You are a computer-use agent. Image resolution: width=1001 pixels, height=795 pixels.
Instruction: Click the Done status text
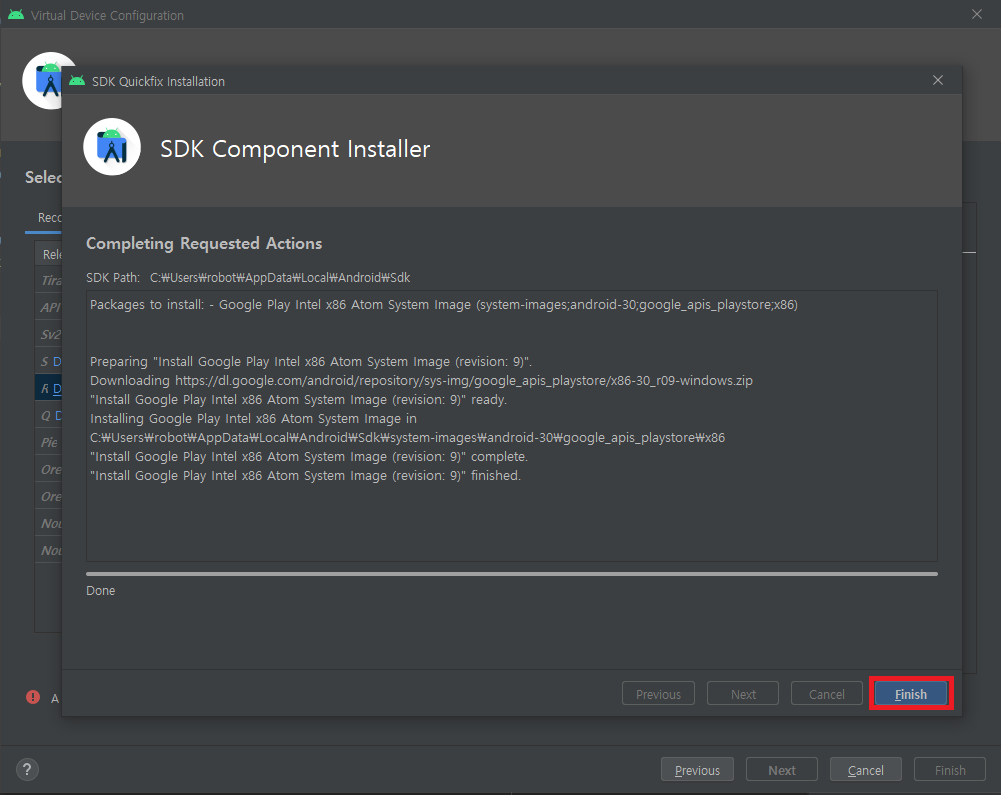[101, 591]
